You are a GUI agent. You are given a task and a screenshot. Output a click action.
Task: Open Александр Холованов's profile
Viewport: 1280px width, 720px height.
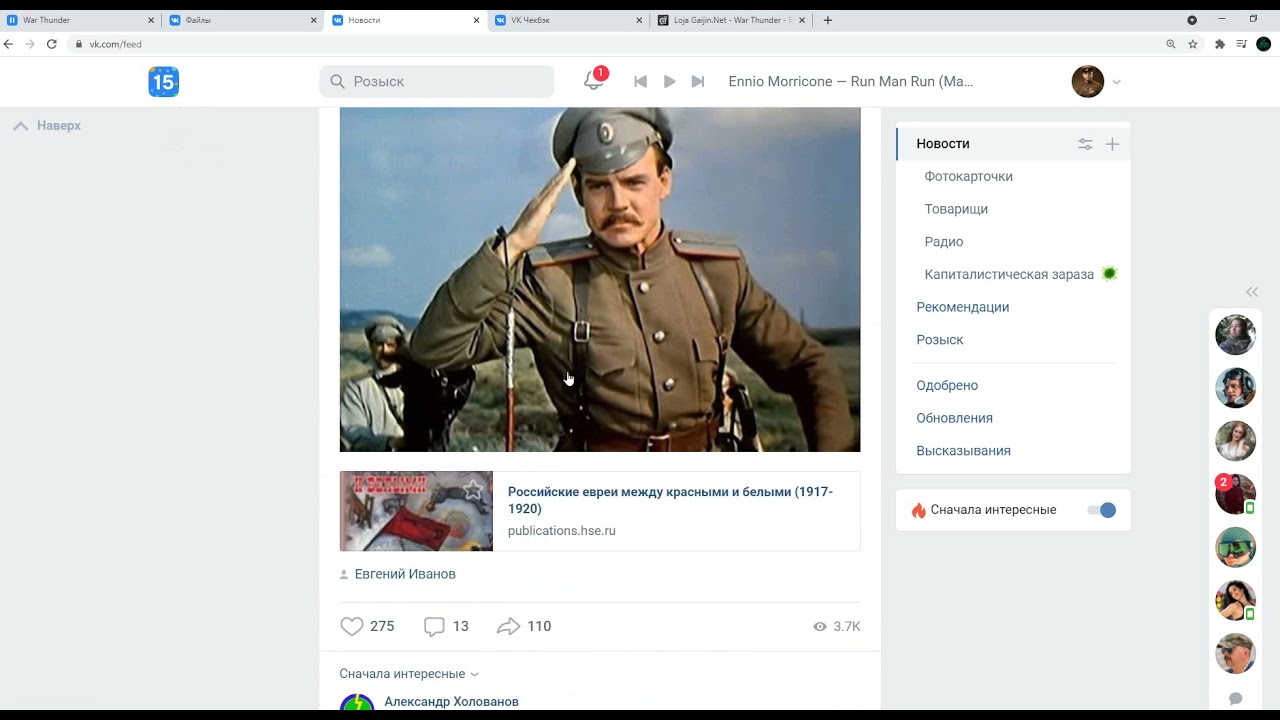click(x=451, y=702)
